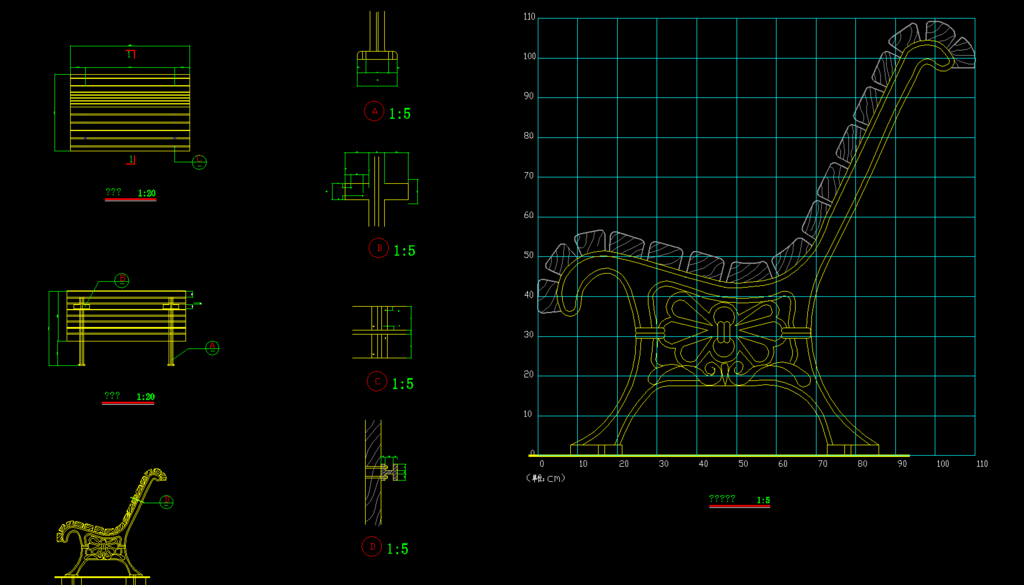1024x585 pixels.
Task: Select the 50 label on the horizontal axis
Action: pos(742,464)
